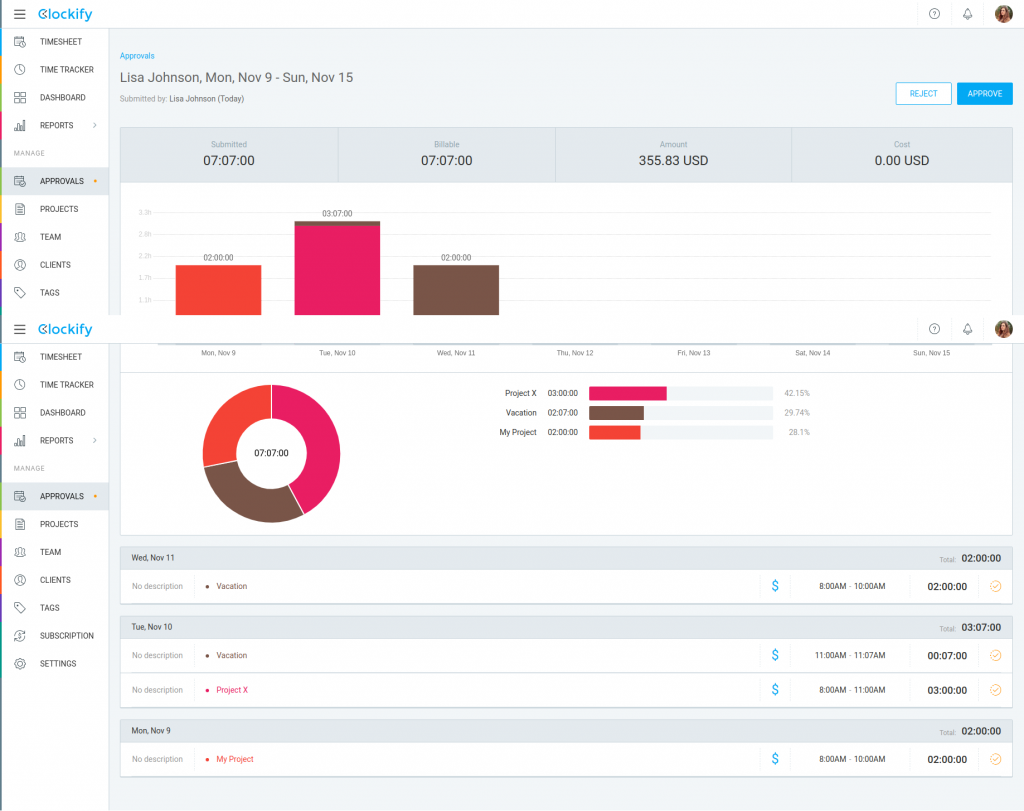1024x811 pixels.
Task: Click the Project X link in the Tue, Nov 10 entry
Action: click(x=232, y=690)
